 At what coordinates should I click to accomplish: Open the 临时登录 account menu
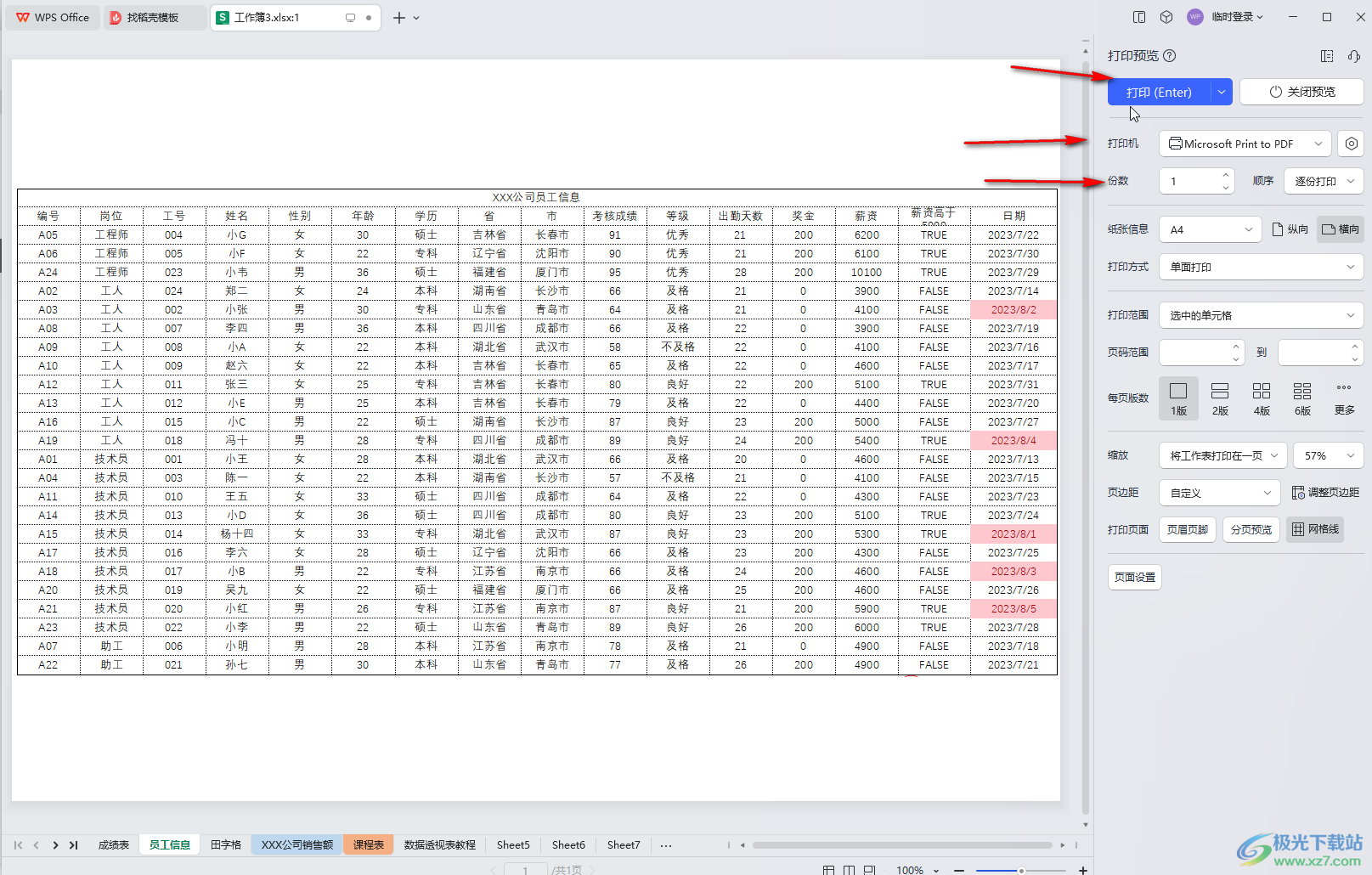(1226, 17)
